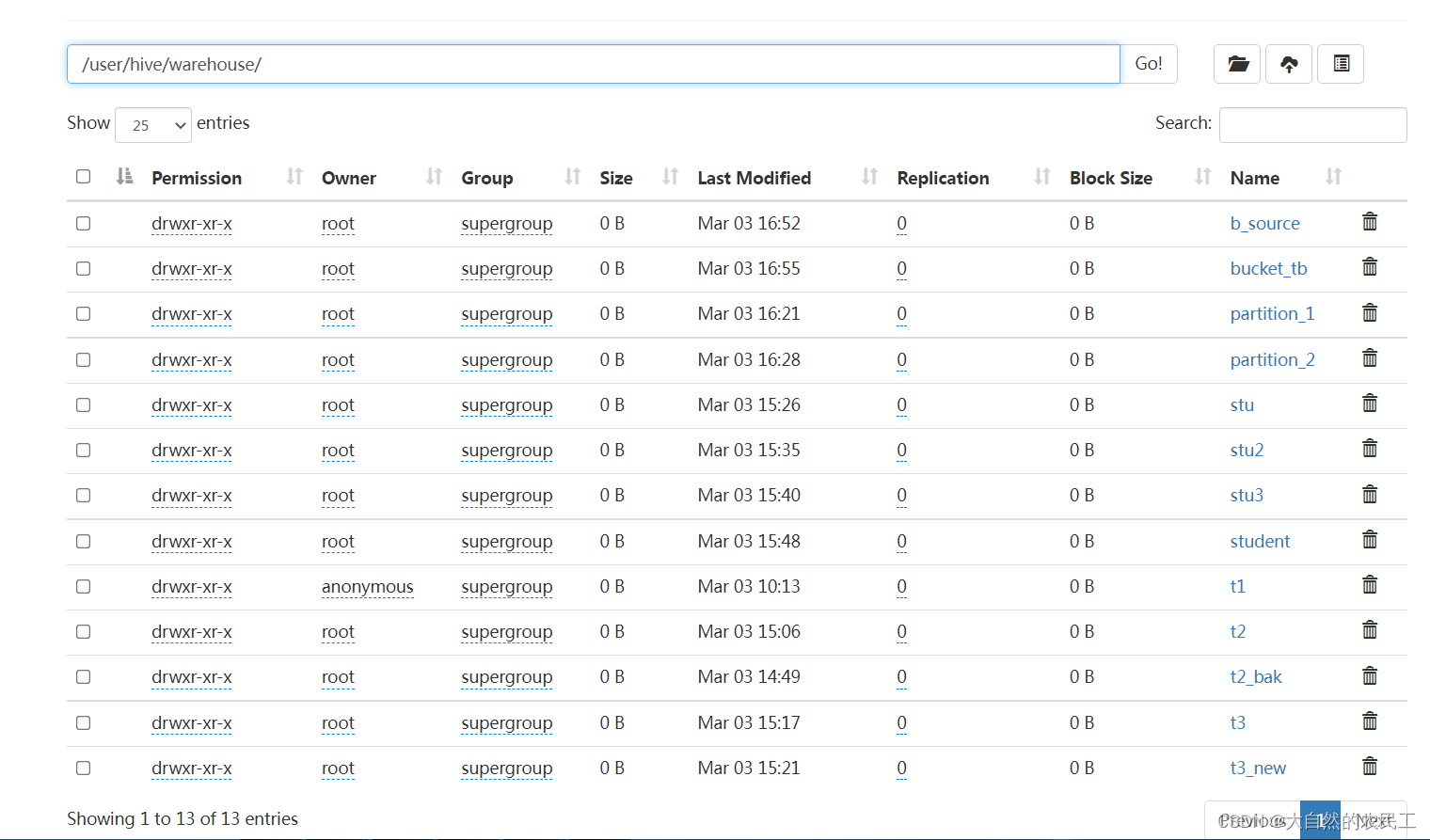Select the t3 row checkbox
The image size is (1430, 840).
84,723
